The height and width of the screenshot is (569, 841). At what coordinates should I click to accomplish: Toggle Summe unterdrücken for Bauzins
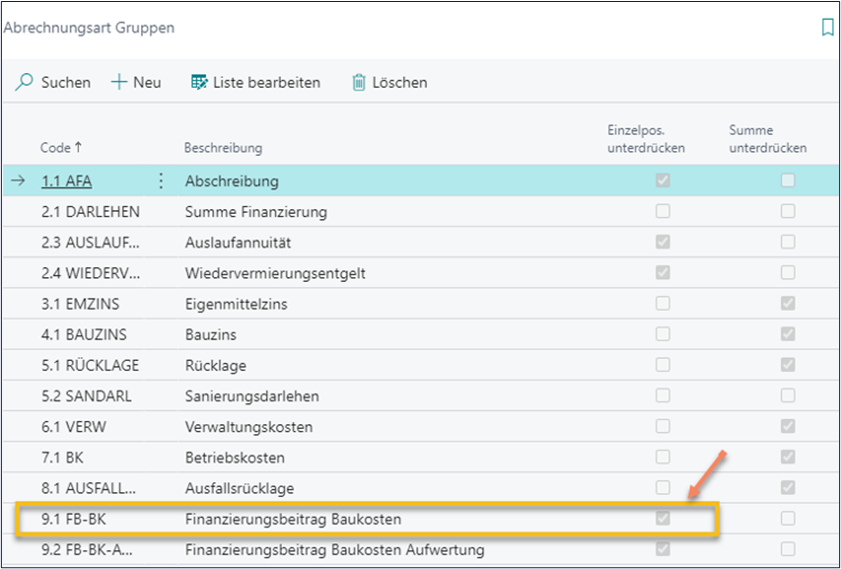click(x=788, y=334)
